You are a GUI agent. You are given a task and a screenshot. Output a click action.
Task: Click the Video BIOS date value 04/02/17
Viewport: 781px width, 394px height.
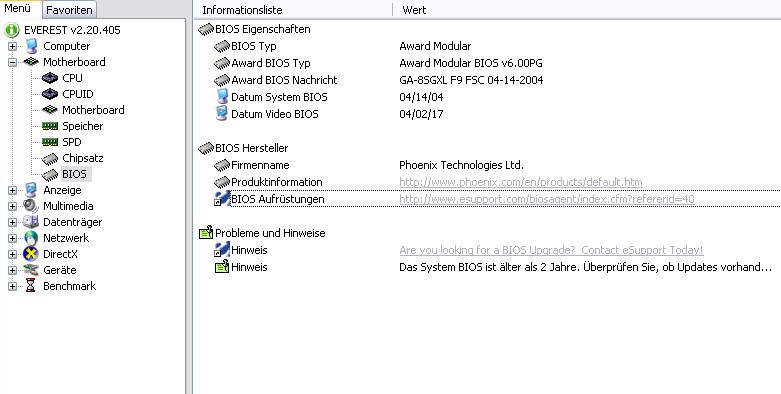point(421,114)
